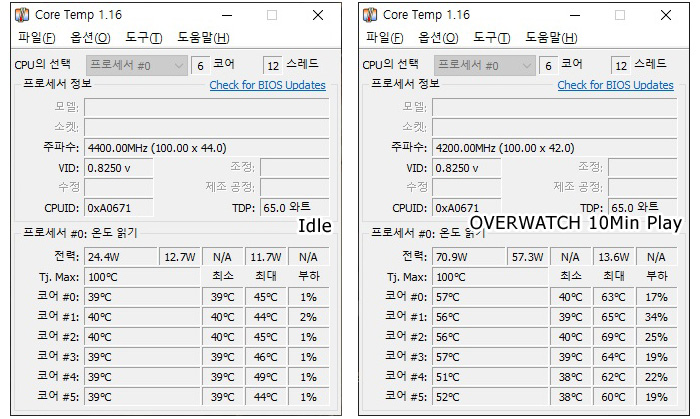Expand 프로세서 #0 dropdown in left window
This screenshot has height=419, width=700.
[137, 66]
